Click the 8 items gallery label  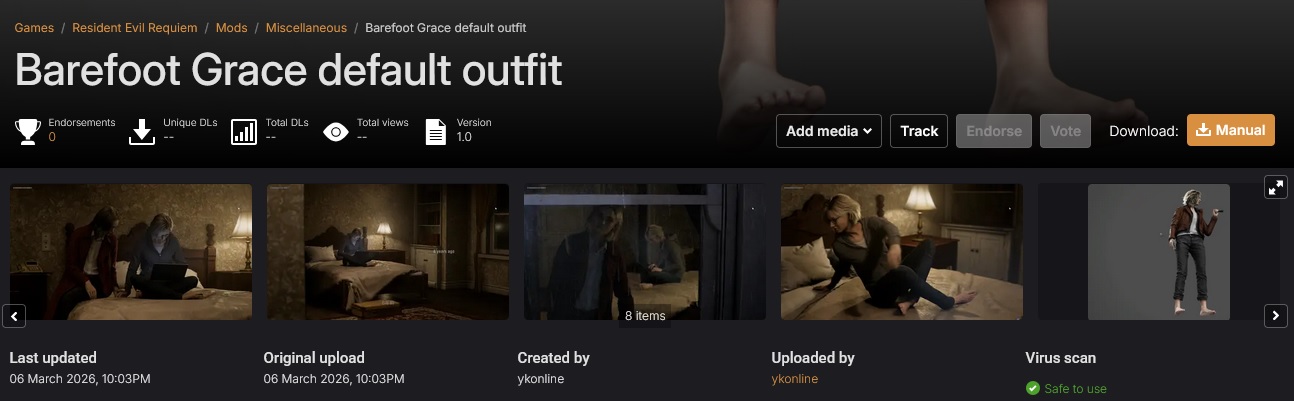[x=645, y=315]
